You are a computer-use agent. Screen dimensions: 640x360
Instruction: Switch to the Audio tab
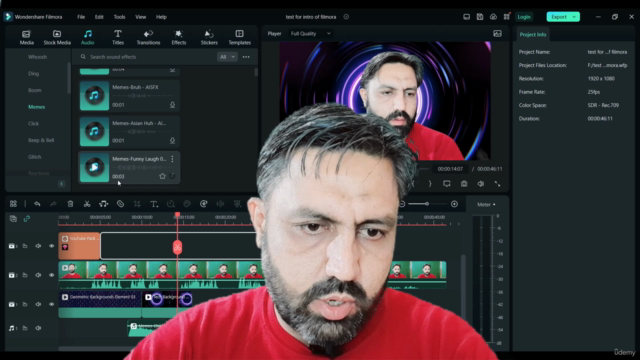87,37
